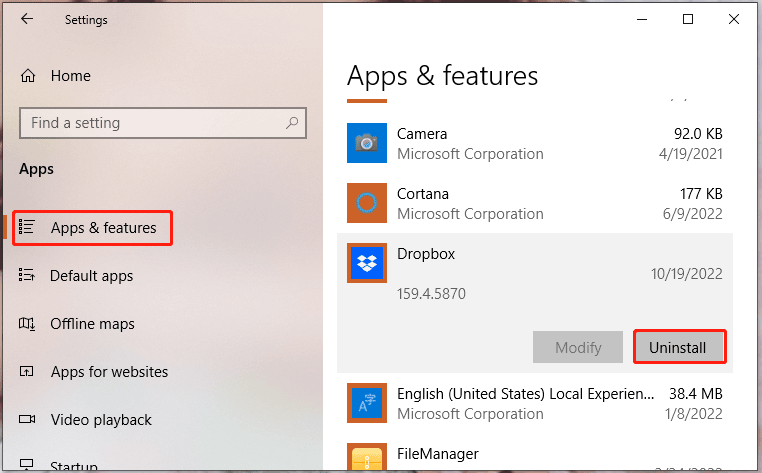The width and height of the screenshot is (762, 473).
Task: Click the Camera app icon
Action: click(367, 143)
